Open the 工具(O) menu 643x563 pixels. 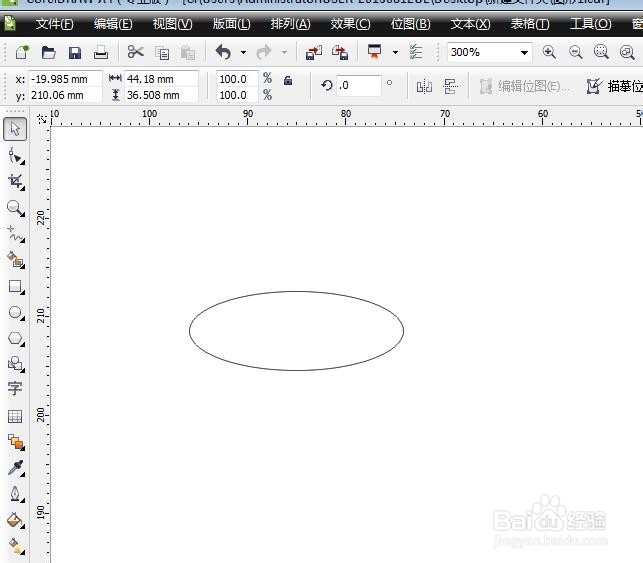[x=591, y=24]
